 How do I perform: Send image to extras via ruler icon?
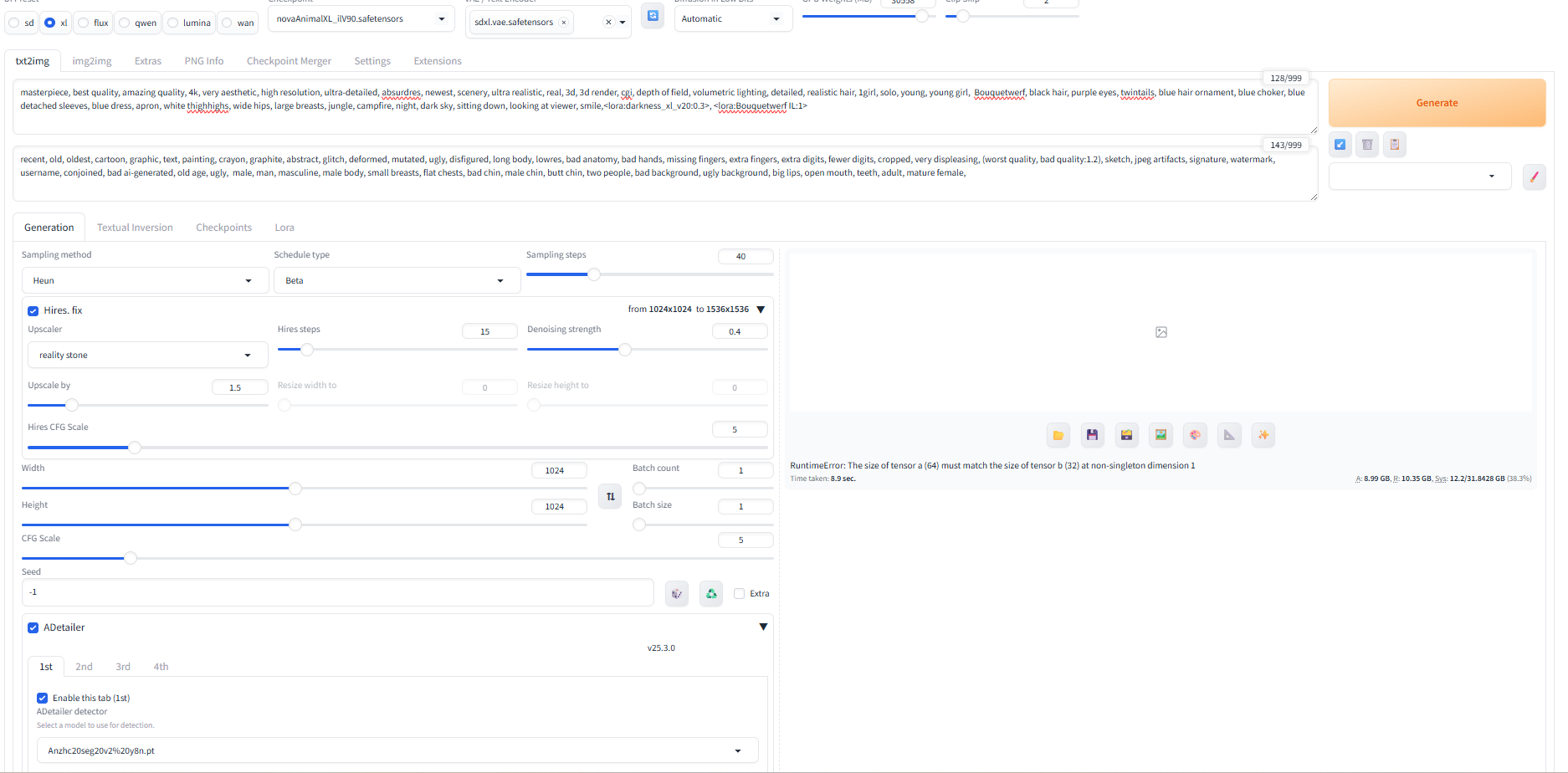point(1229,435)
